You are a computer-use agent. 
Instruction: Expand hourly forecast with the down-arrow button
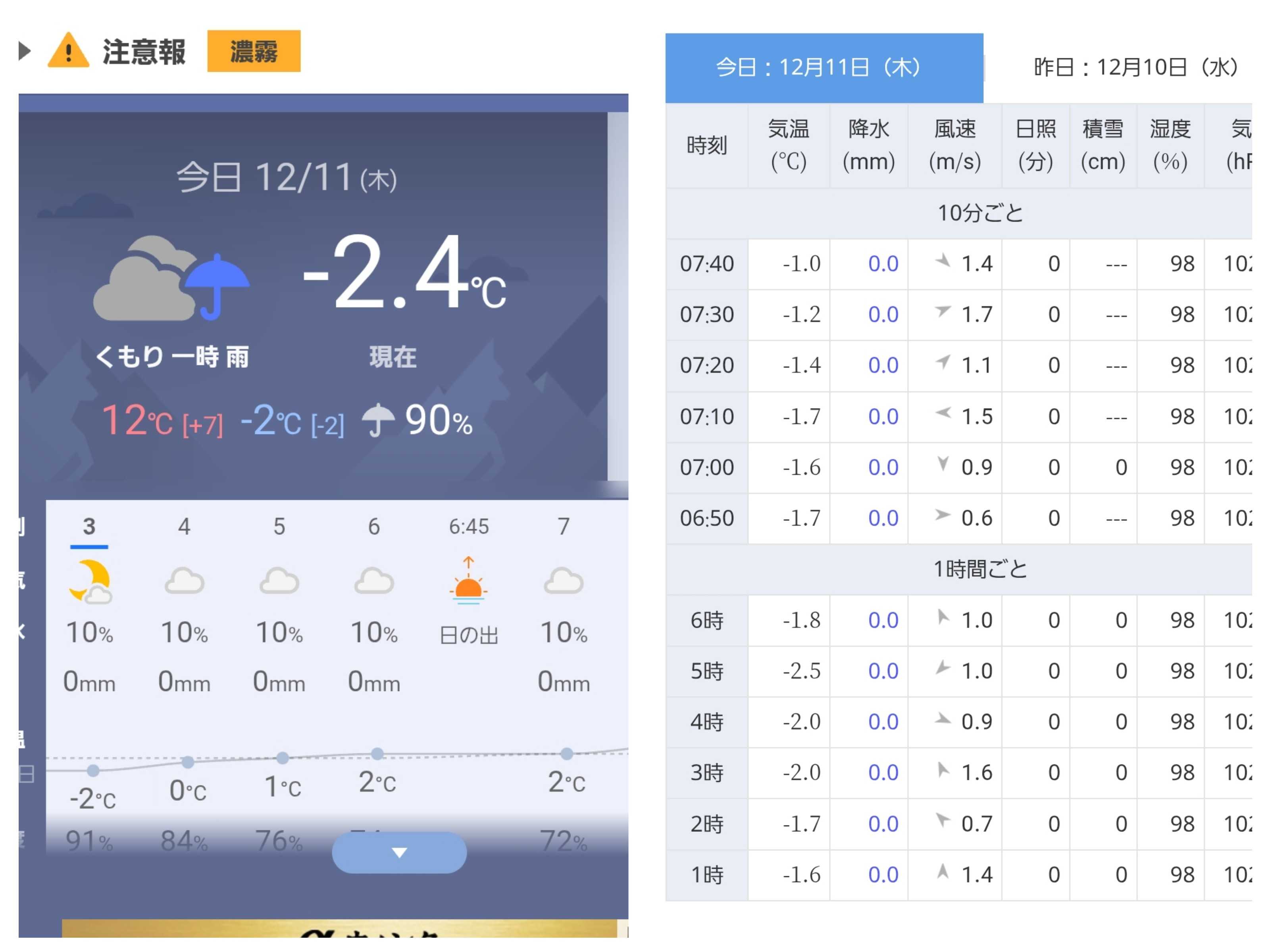399,852
